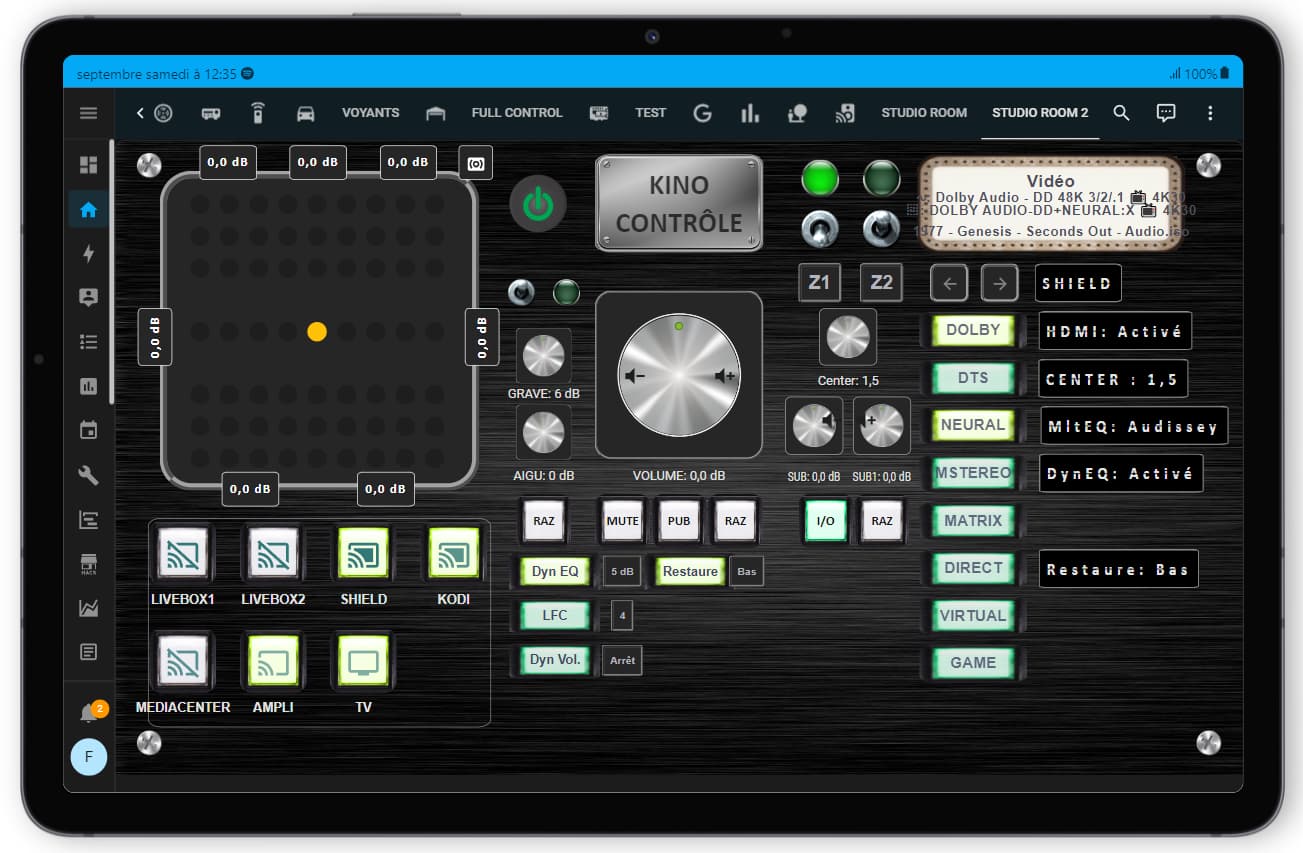
Task: Switch to the FULL CONTROL tab
Action: click(x=517, y=113)
